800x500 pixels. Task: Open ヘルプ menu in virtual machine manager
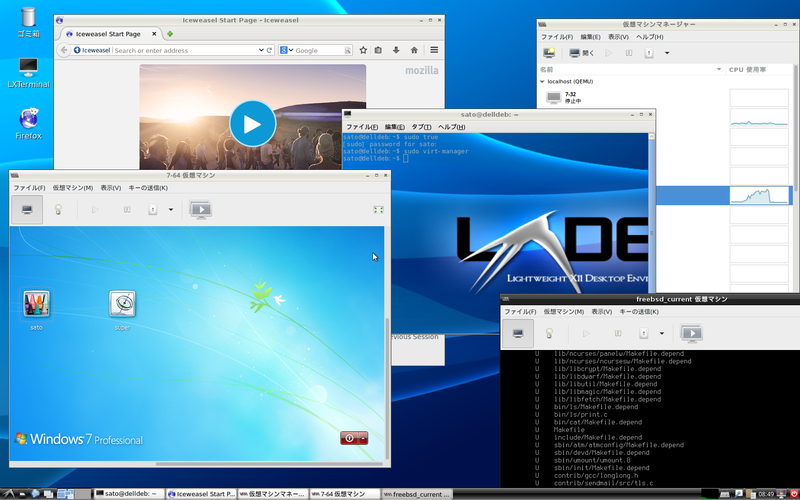click(649, 37)
